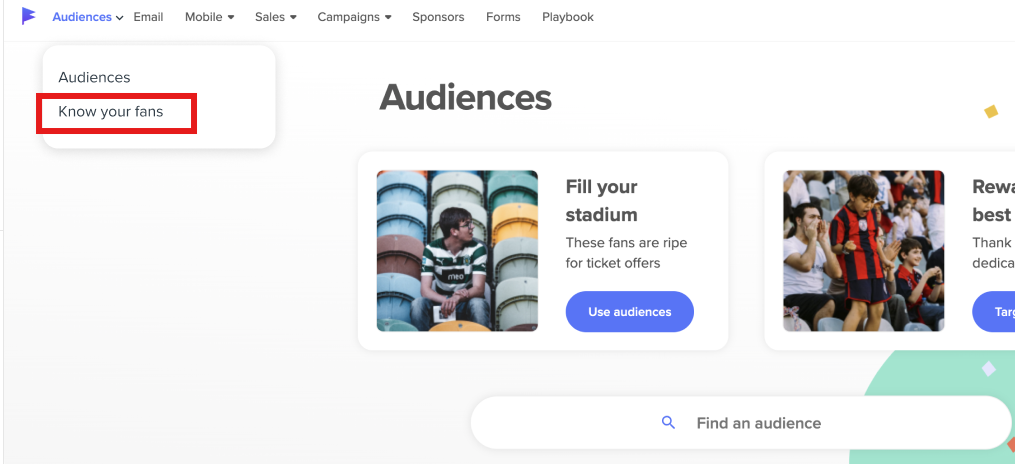Choose Know your fans menu entry
Screen dimensions: 1015x464
110,111
